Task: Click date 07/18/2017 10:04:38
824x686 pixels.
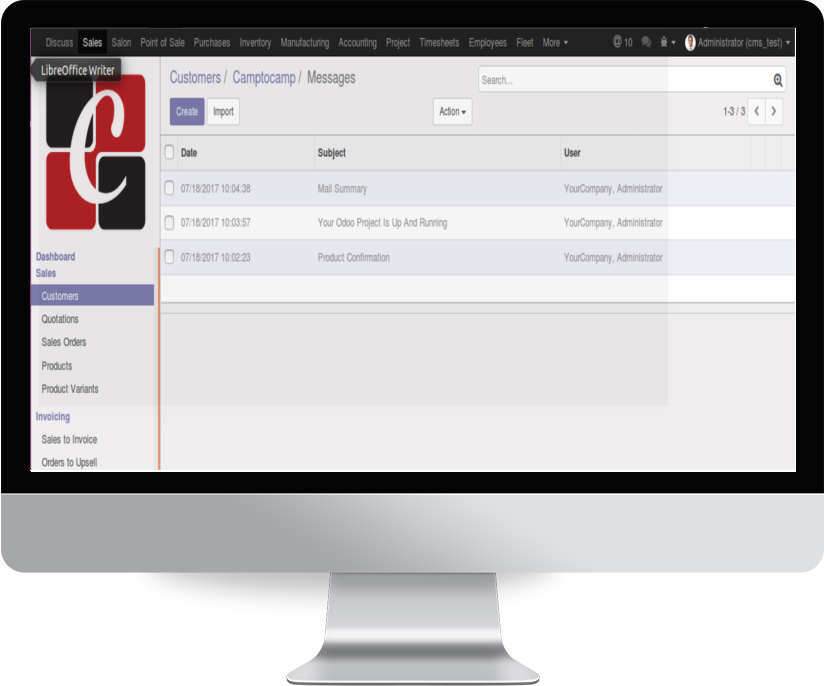Action: pos(215,189)
